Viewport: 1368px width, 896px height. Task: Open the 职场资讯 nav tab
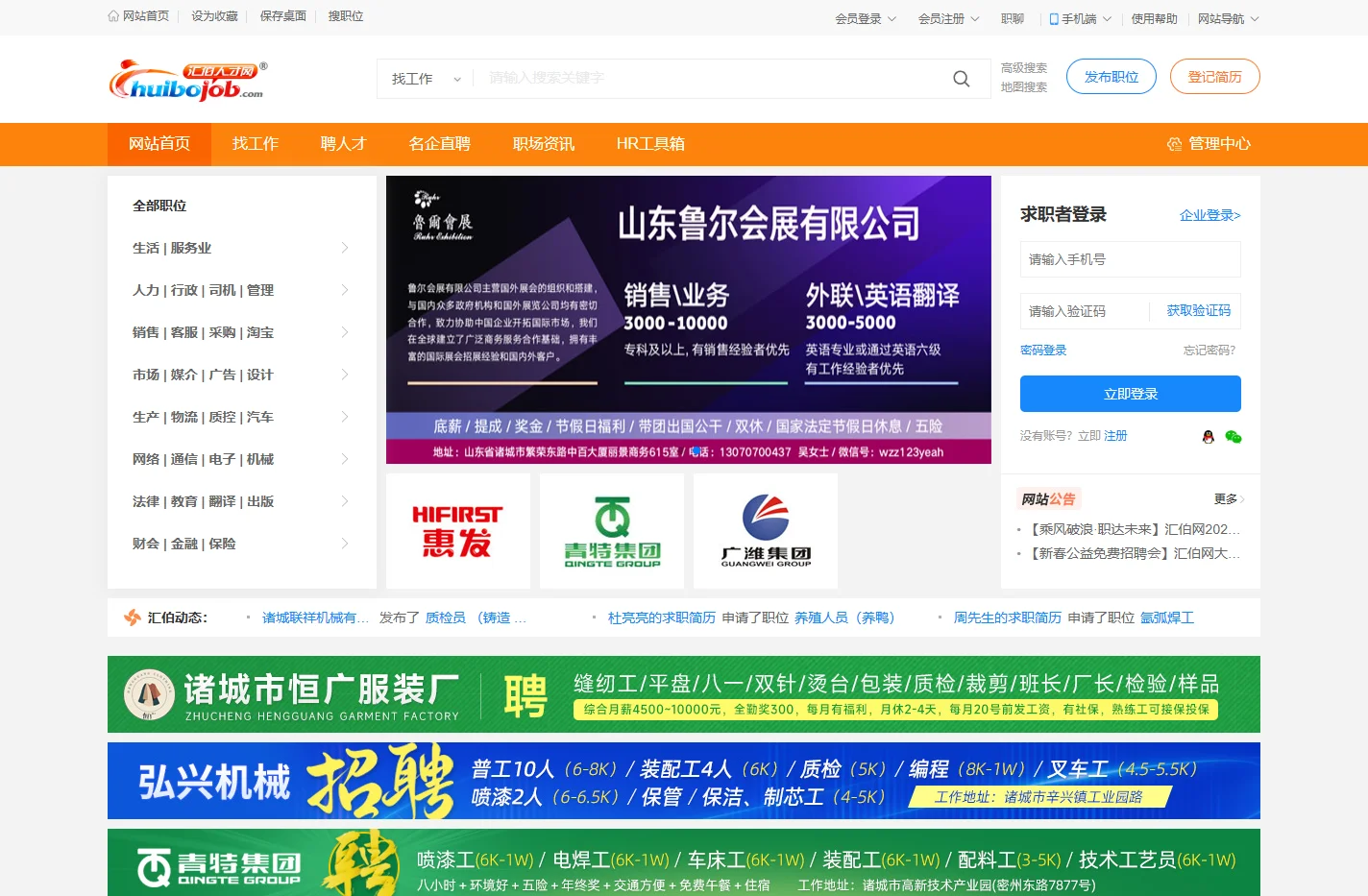coord(544,144)
